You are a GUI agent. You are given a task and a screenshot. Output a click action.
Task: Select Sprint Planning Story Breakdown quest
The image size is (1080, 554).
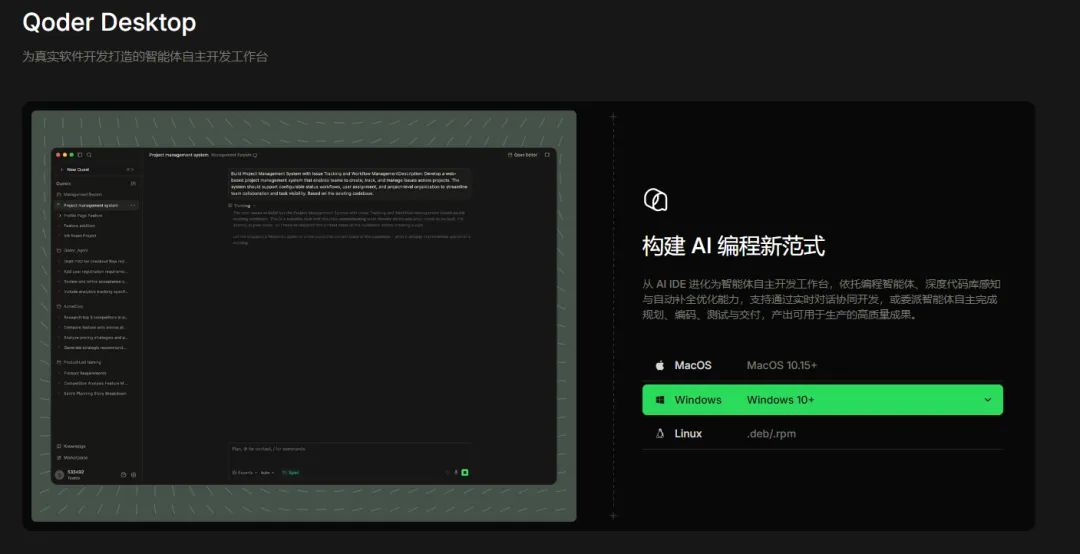tap(94, 393)
